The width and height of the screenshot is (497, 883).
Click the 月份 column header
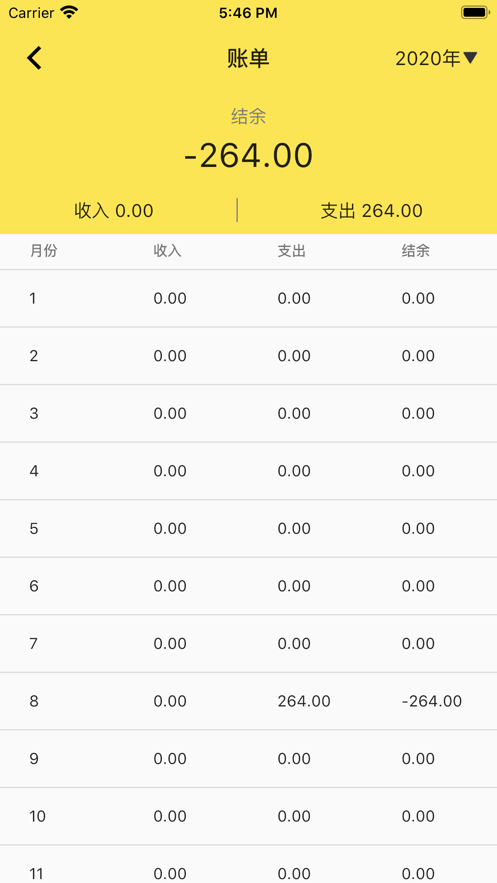[44, 251]
